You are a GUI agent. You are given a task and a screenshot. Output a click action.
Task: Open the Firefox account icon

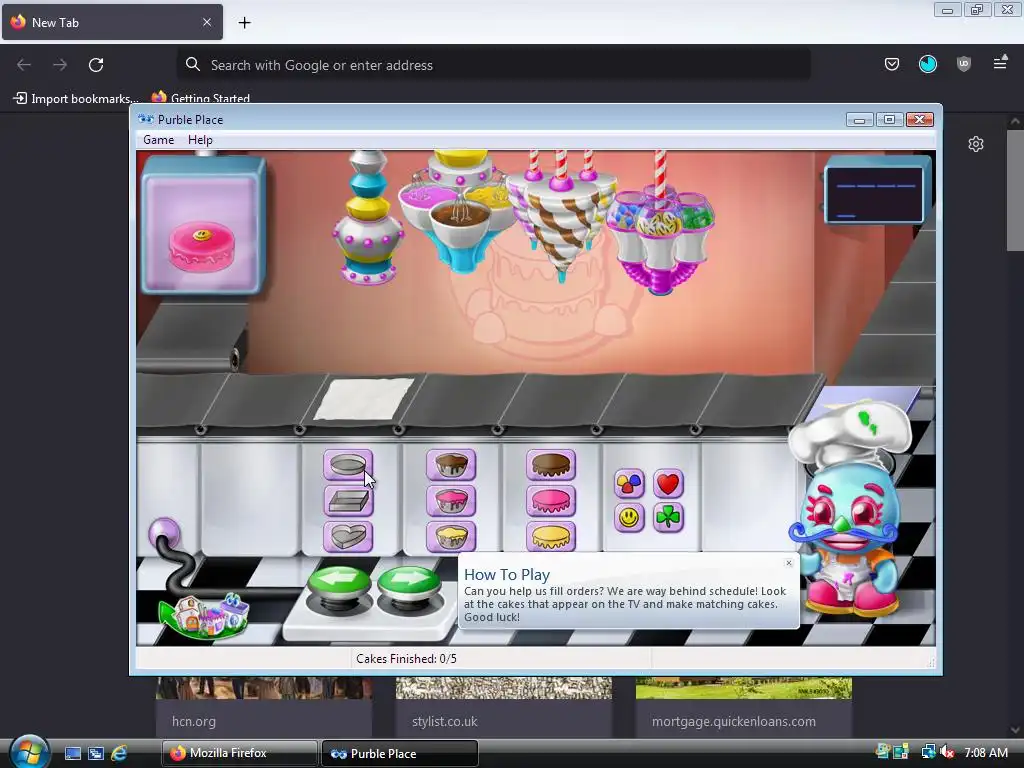click(x=928, y=64)
